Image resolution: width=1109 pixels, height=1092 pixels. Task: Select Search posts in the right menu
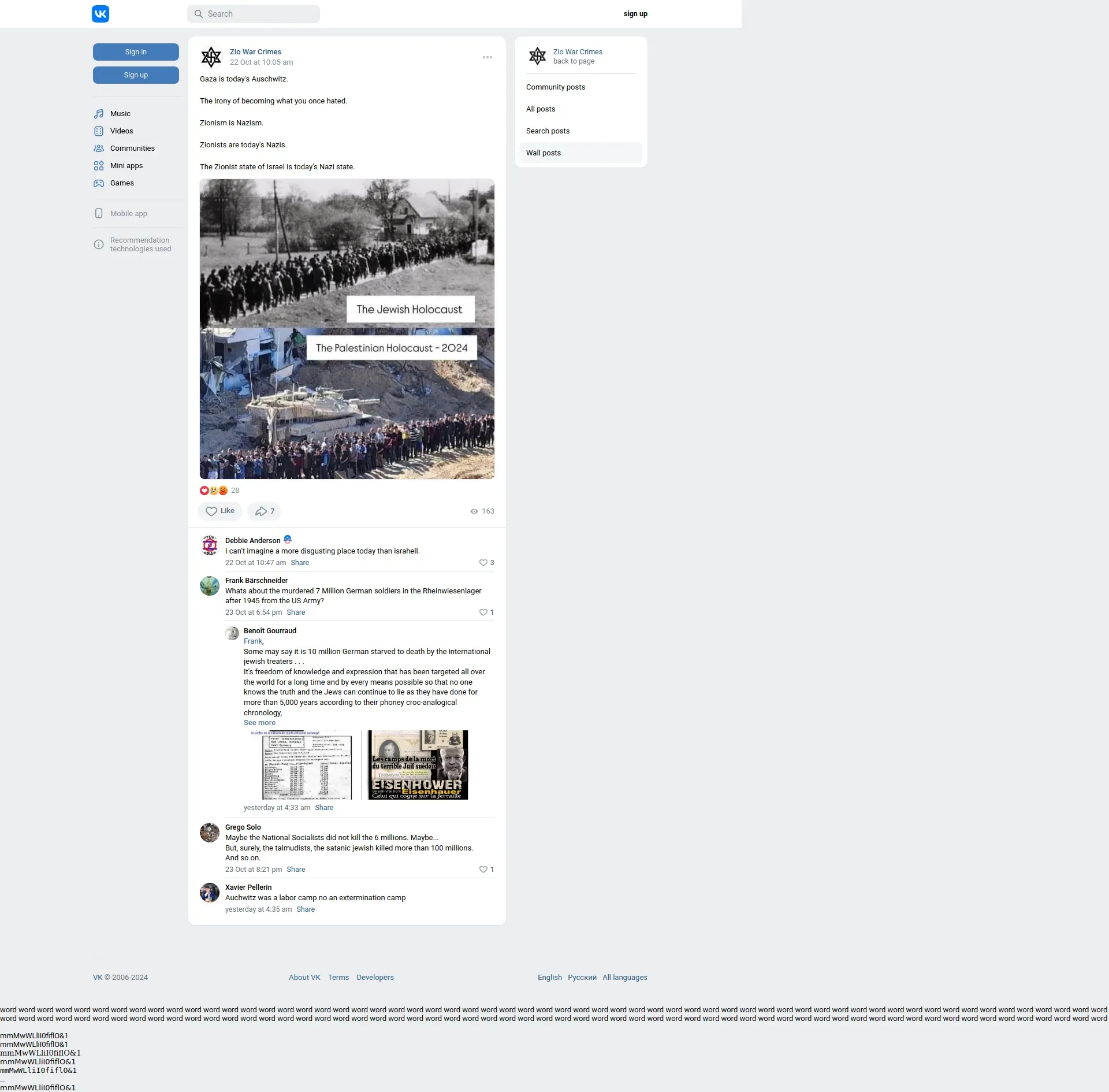[x=548, y=131]
